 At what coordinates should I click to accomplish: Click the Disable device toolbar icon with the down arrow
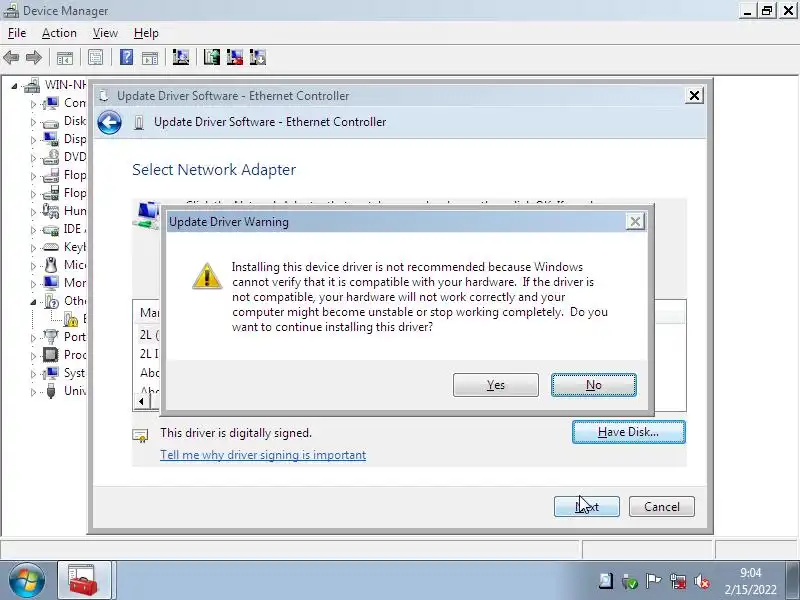click(258, 57)
